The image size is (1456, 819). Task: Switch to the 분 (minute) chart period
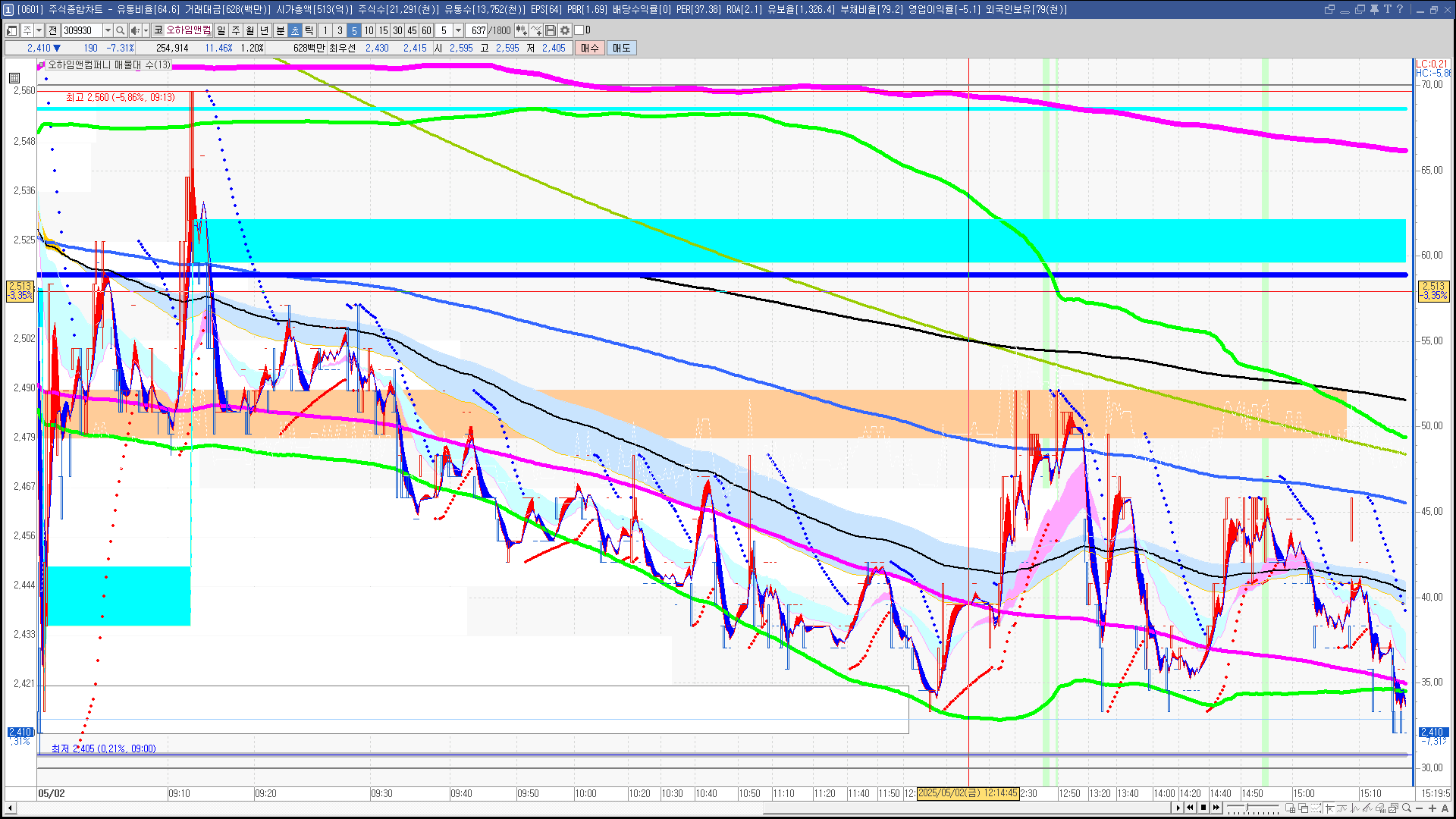[280, 30]
